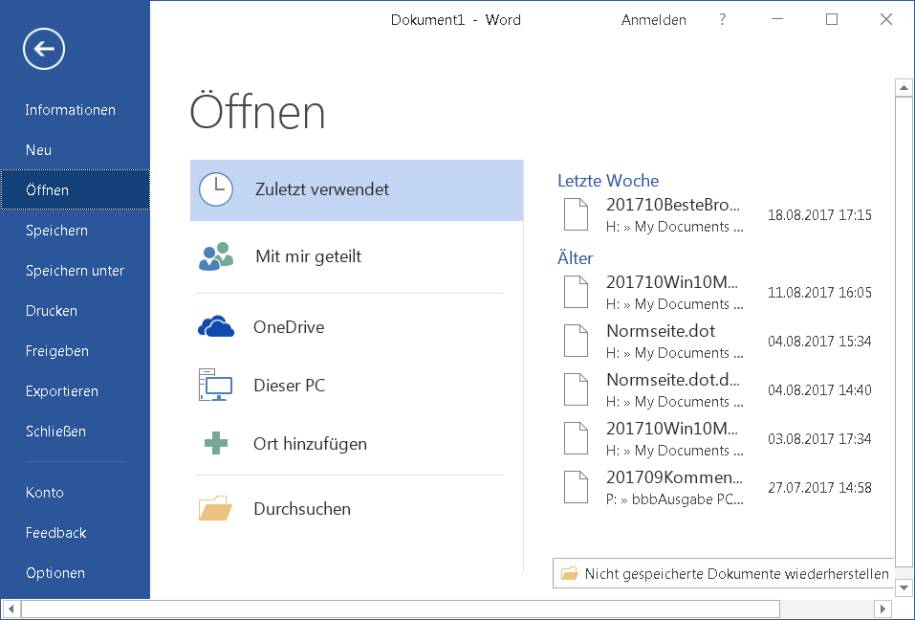Open the Durchsuchen folder icon
915x620 pixels.
coord(215,509)
